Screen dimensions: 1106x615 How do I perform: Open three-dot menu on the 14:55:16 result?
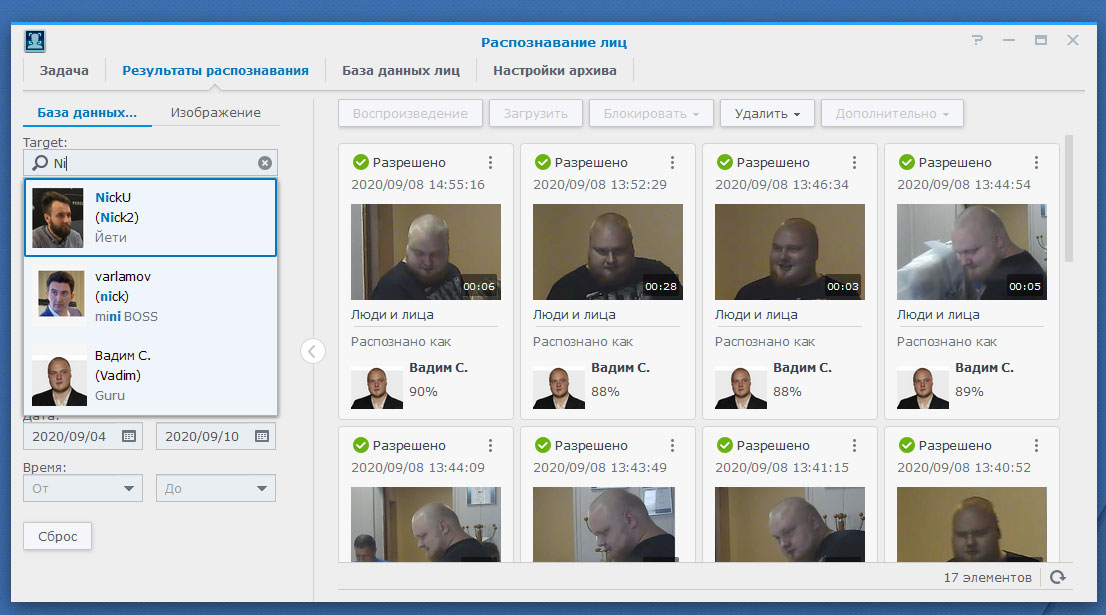(x=490, y=163)
